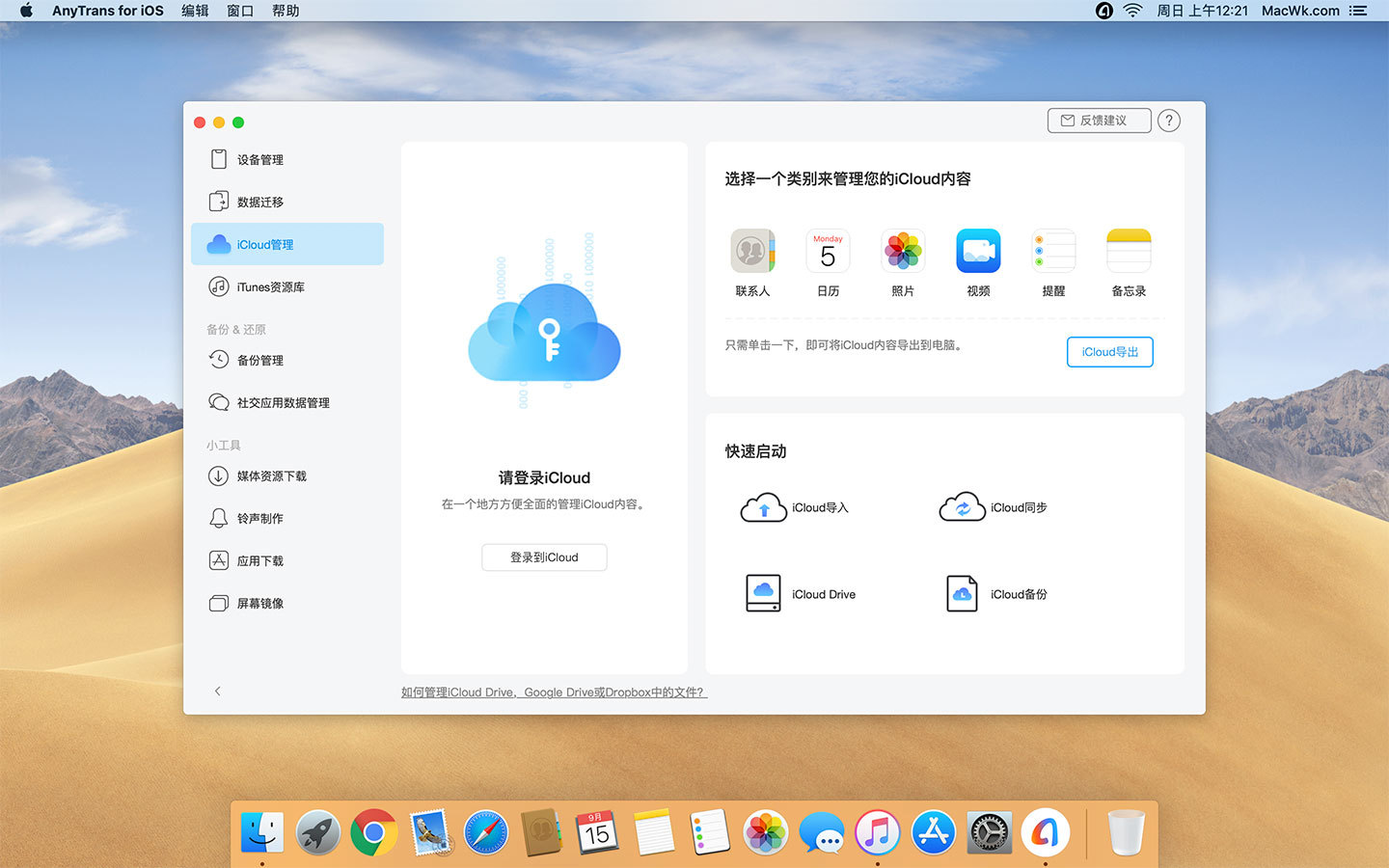This screenshot has width=1389, height=868.
Task: Open the 窗口 menu in menu bar
Action: (240, 11)
